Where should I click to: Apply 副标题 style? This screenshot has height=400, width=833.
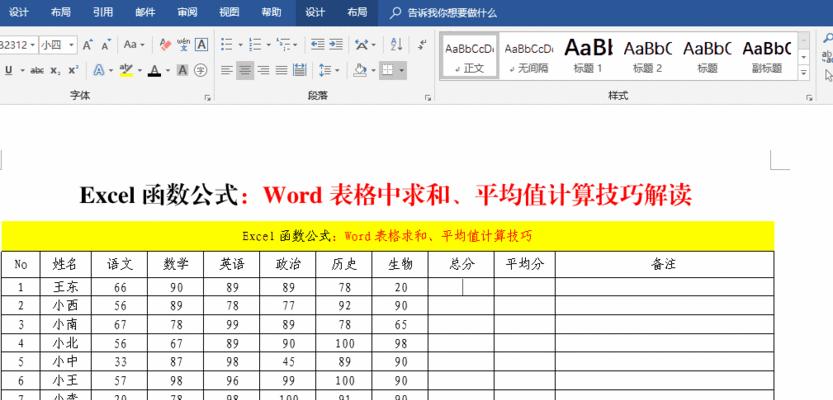(x=767, y=55)
